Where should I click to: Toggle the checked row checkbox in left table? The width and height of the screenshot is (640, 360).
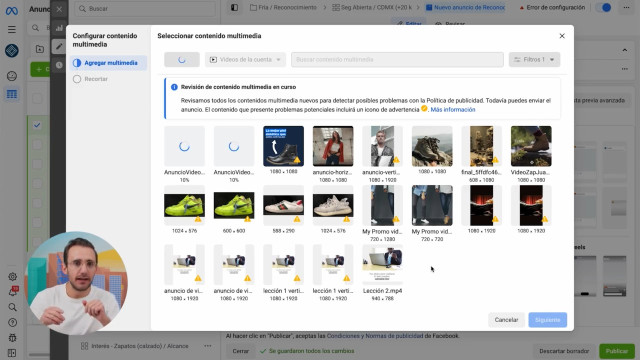pyautogui.click(x=37, y=125)
